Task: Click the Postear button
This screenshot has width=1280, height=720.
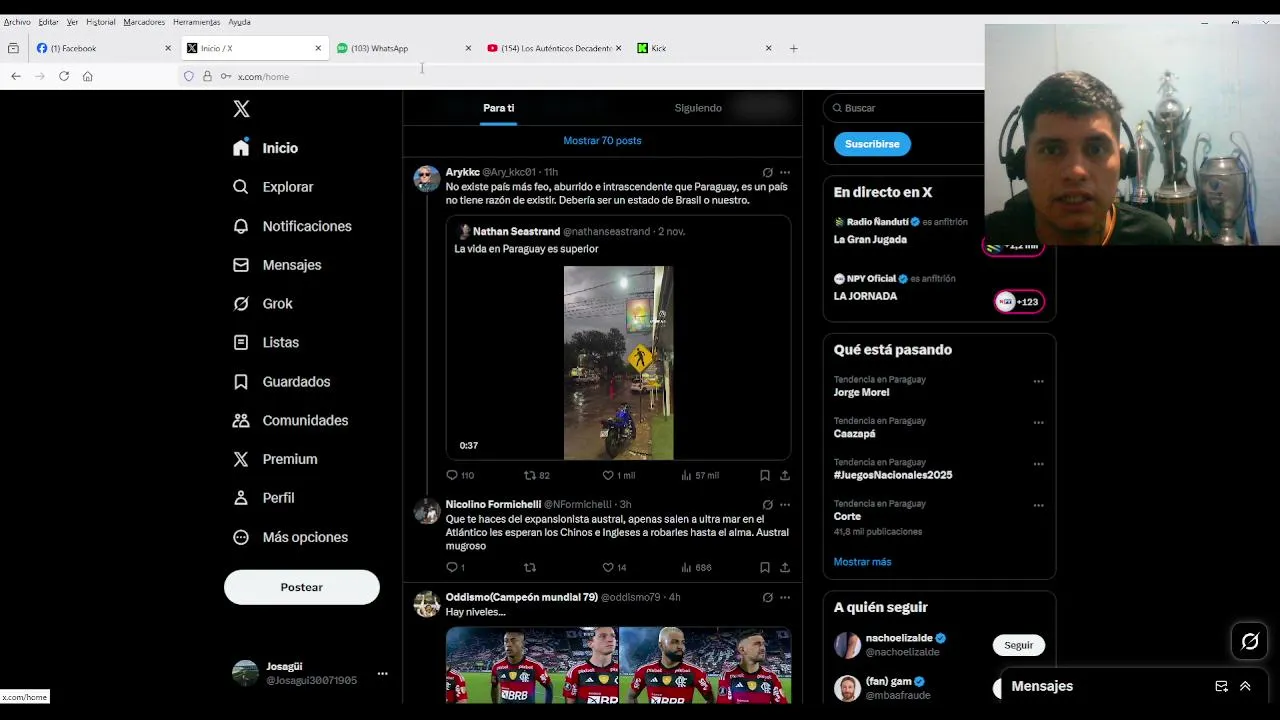Action: (x=302, y=587)
